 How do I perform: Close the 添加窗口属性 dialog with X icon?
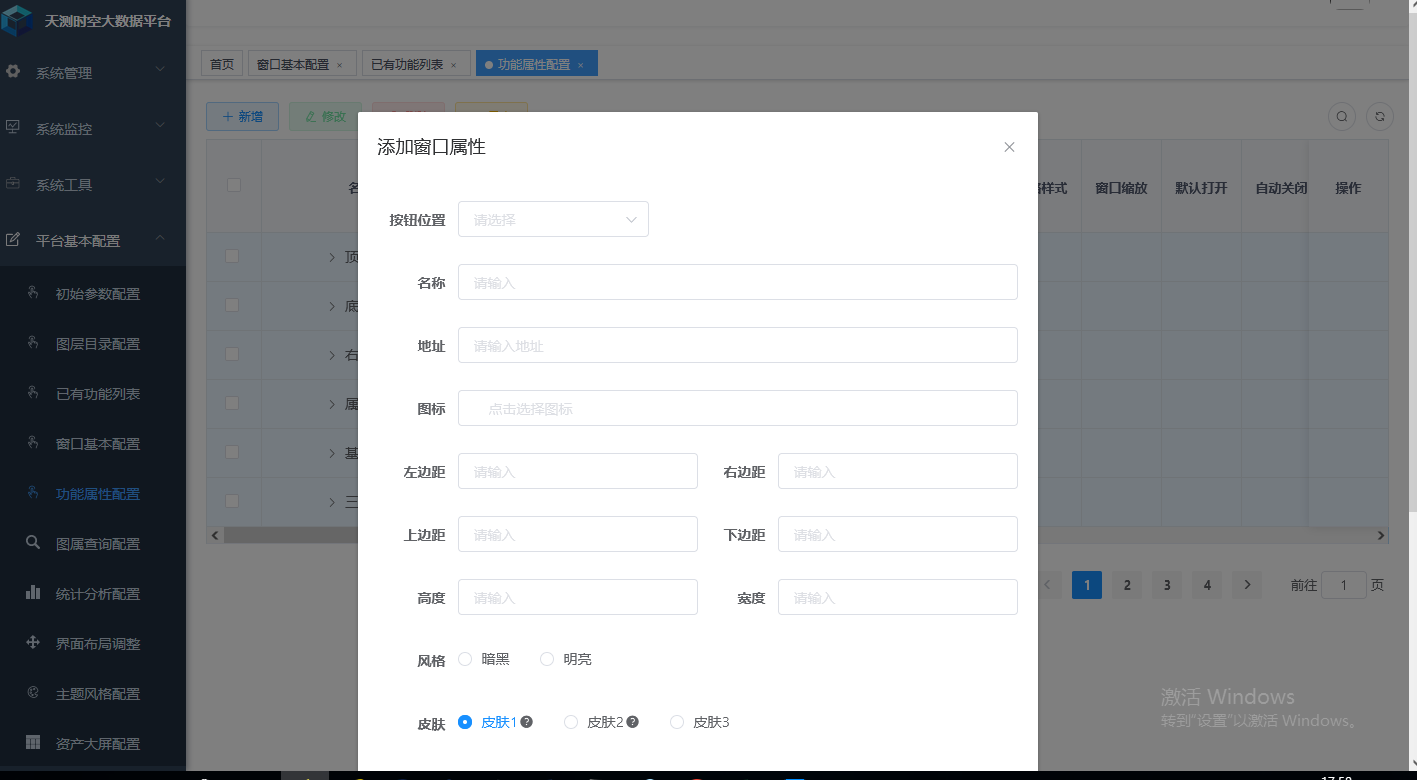1009,147
